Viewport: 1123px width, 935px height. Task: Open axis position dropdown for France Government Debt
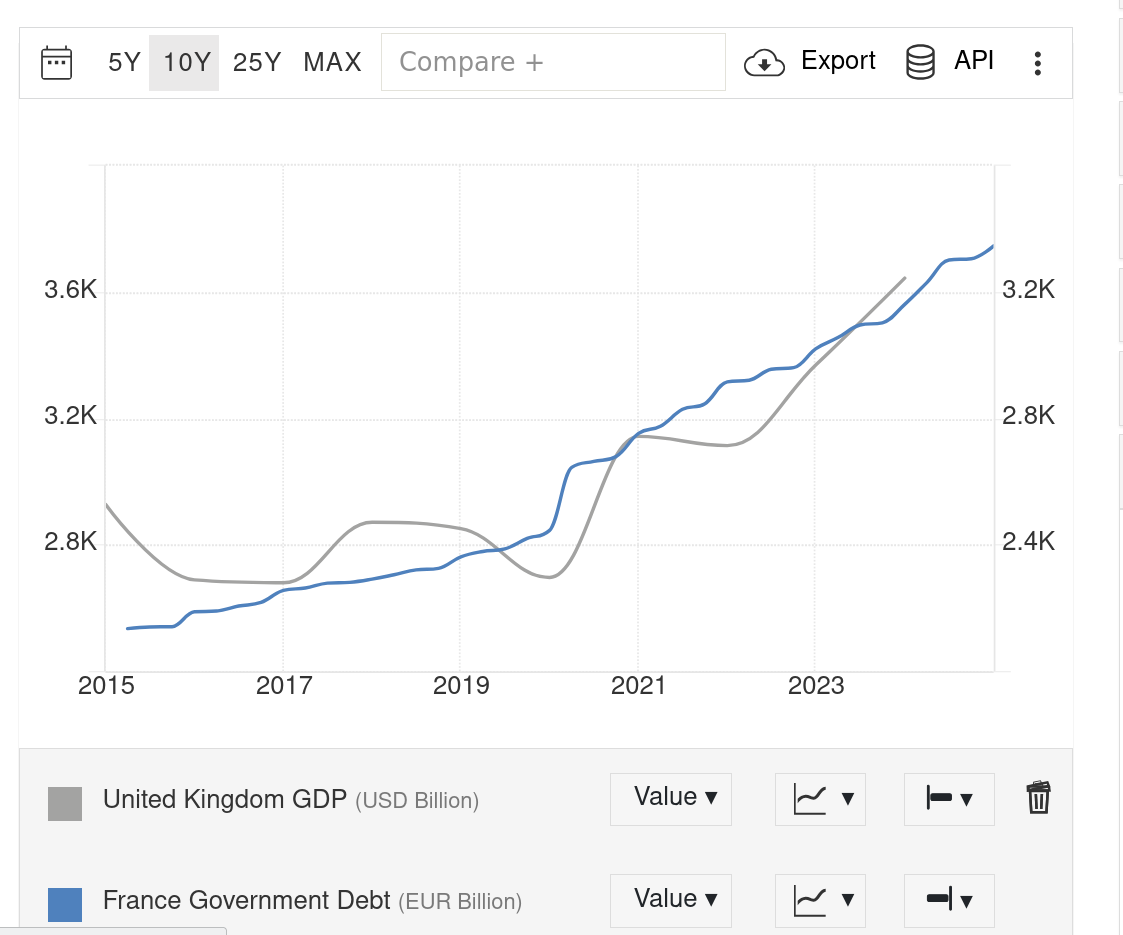[x=949, y=900]
